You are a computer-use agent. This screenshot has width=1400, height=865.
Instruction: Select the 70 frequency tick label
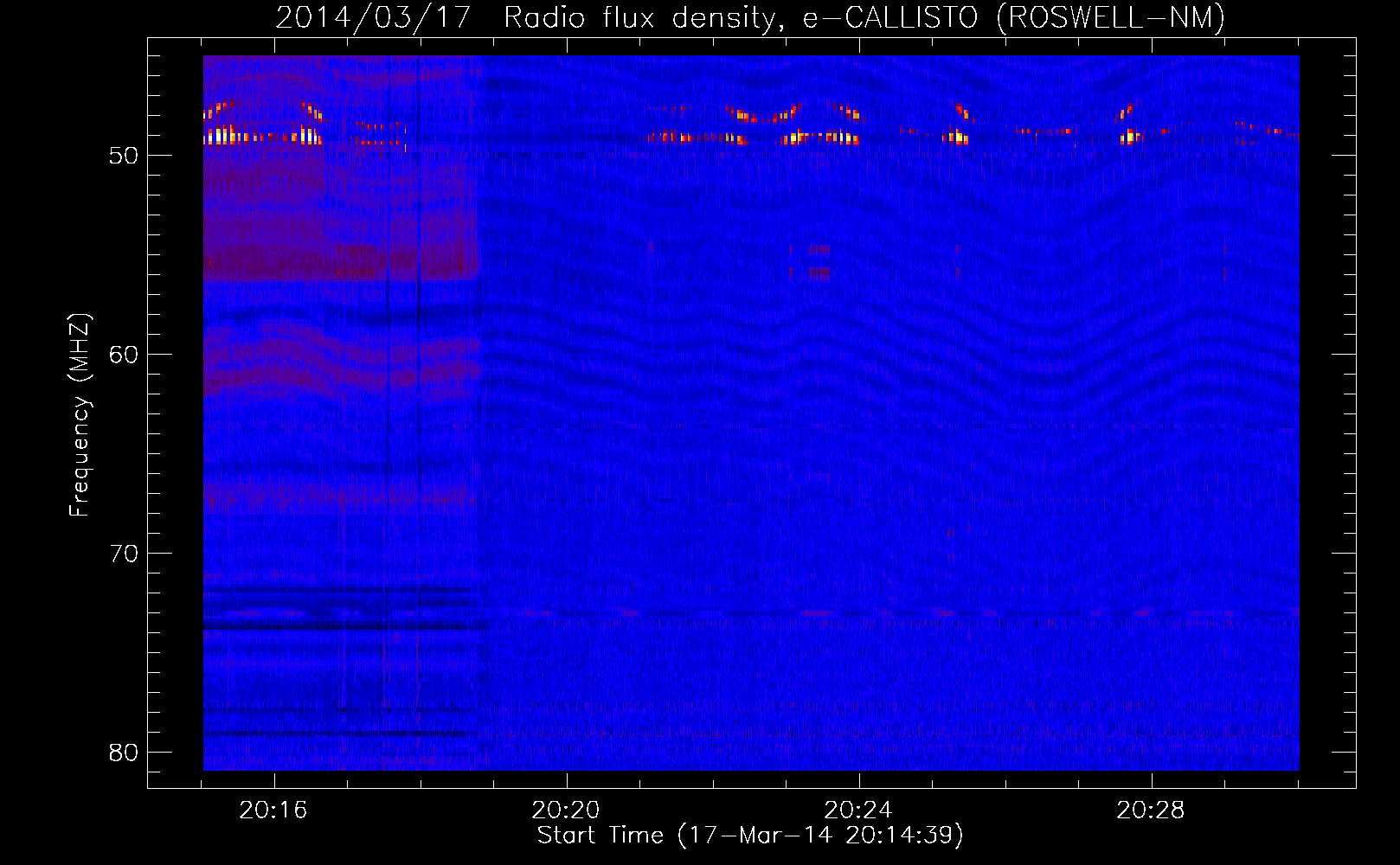[124, 554]
